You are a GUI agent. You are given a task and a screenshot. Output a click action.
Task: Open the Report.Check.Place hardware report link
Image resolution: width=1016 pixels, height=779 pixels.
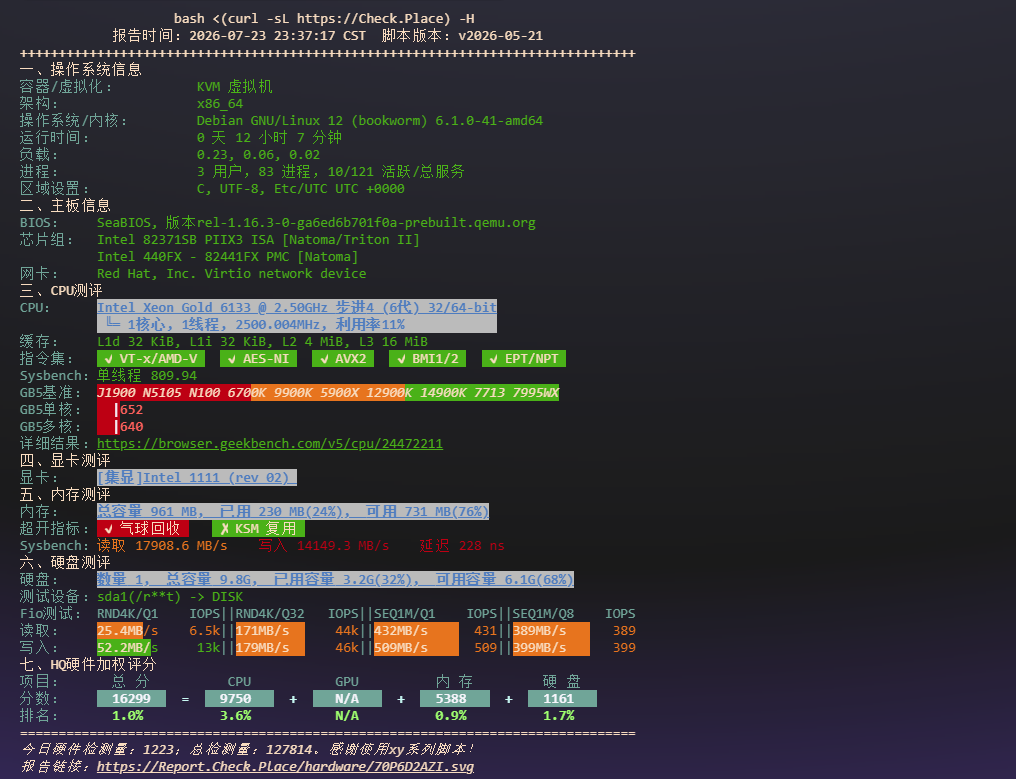coord(285,767)
